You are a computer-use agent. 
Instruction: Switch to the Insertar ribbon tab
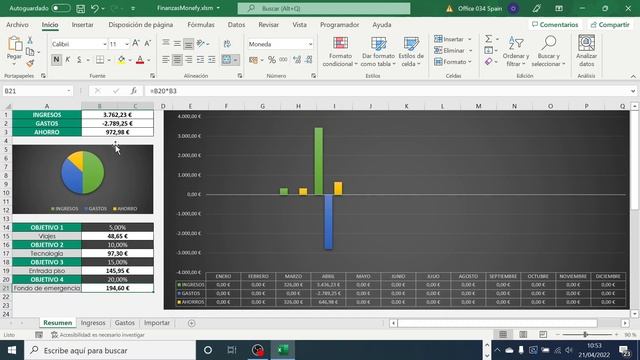(x=82, y=25)
